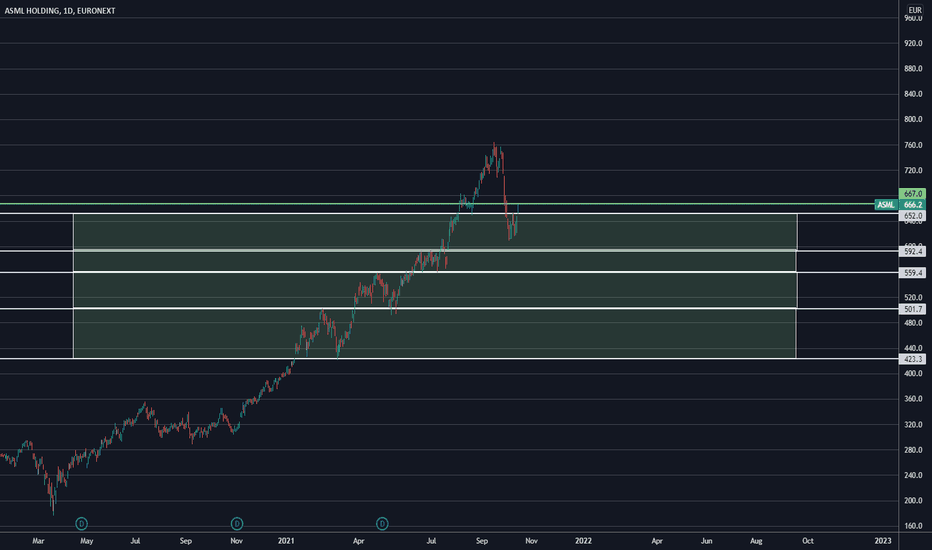The width and height of the screenshot is (932, 550).
Task: Click the 2022 label on time axis
Action: pos(583,540)
